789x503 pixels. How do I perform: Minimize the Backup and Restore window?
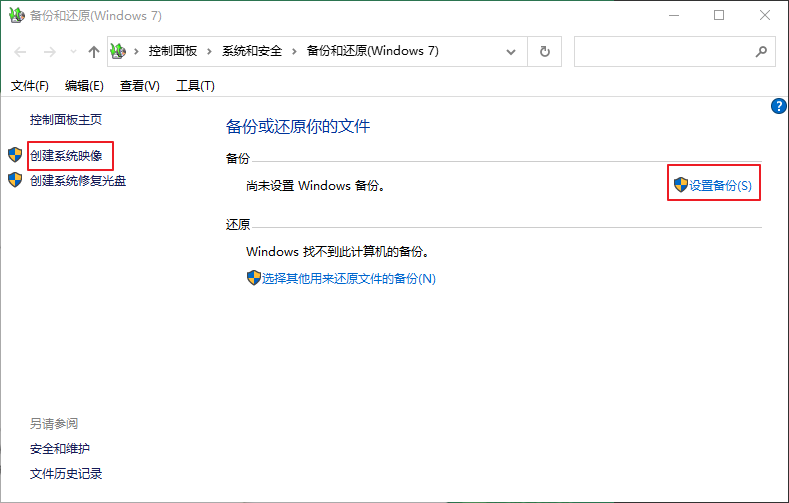tap(674, 16)
